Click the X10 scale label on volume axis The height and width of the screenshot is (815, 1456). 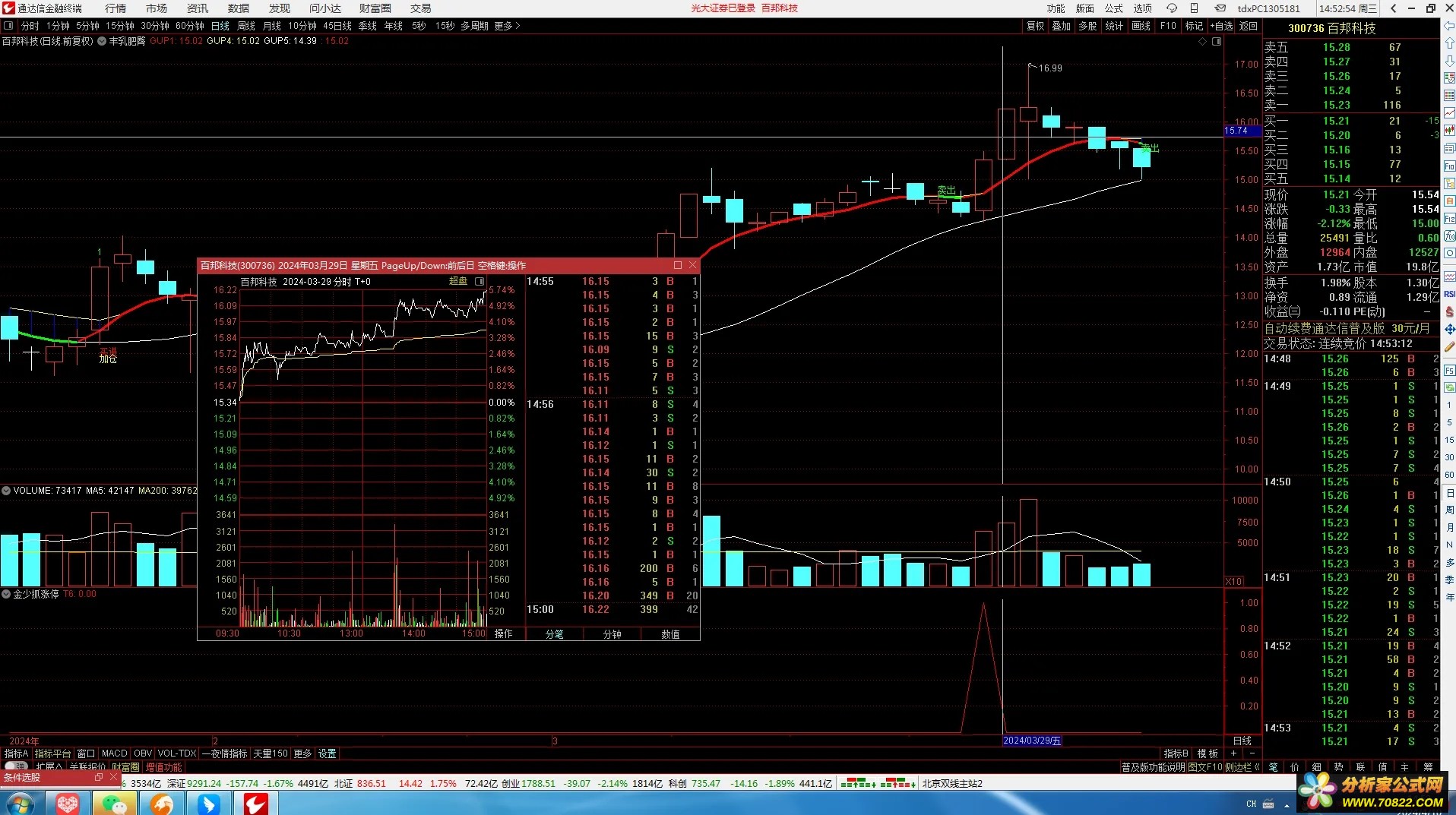tap(1234, 581)
